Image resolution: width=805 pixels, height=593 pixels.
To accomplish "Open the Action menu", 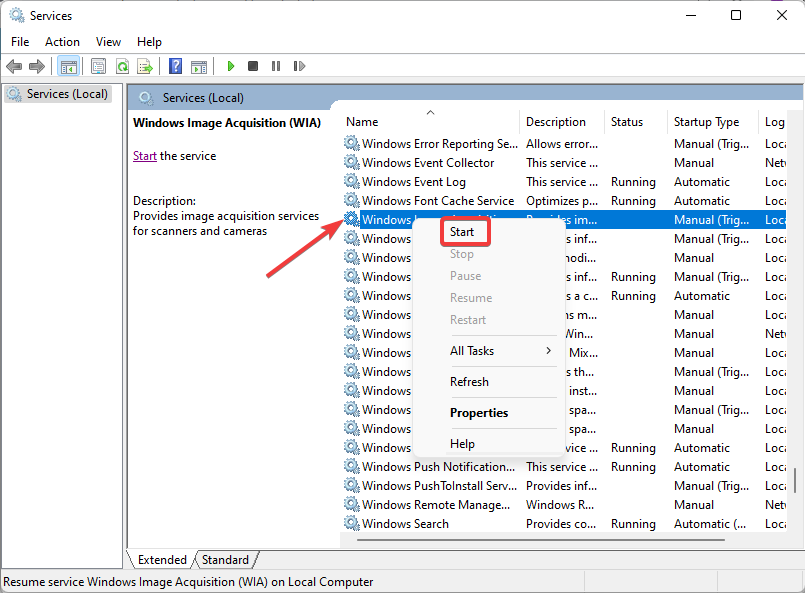I will (62, 41).
